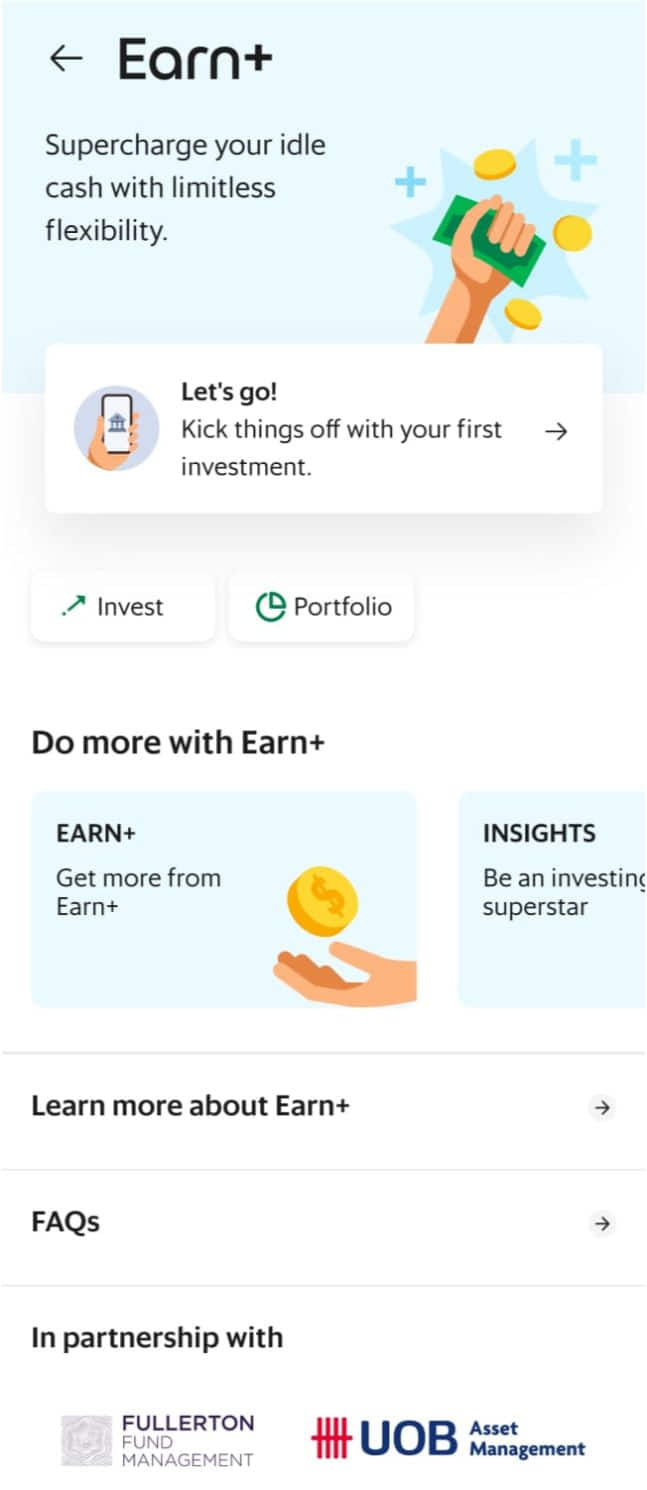Tap the phone-with-bank icon in the Let's go card
Viewport: 647px width, 1490px height.
click(117, 428)
